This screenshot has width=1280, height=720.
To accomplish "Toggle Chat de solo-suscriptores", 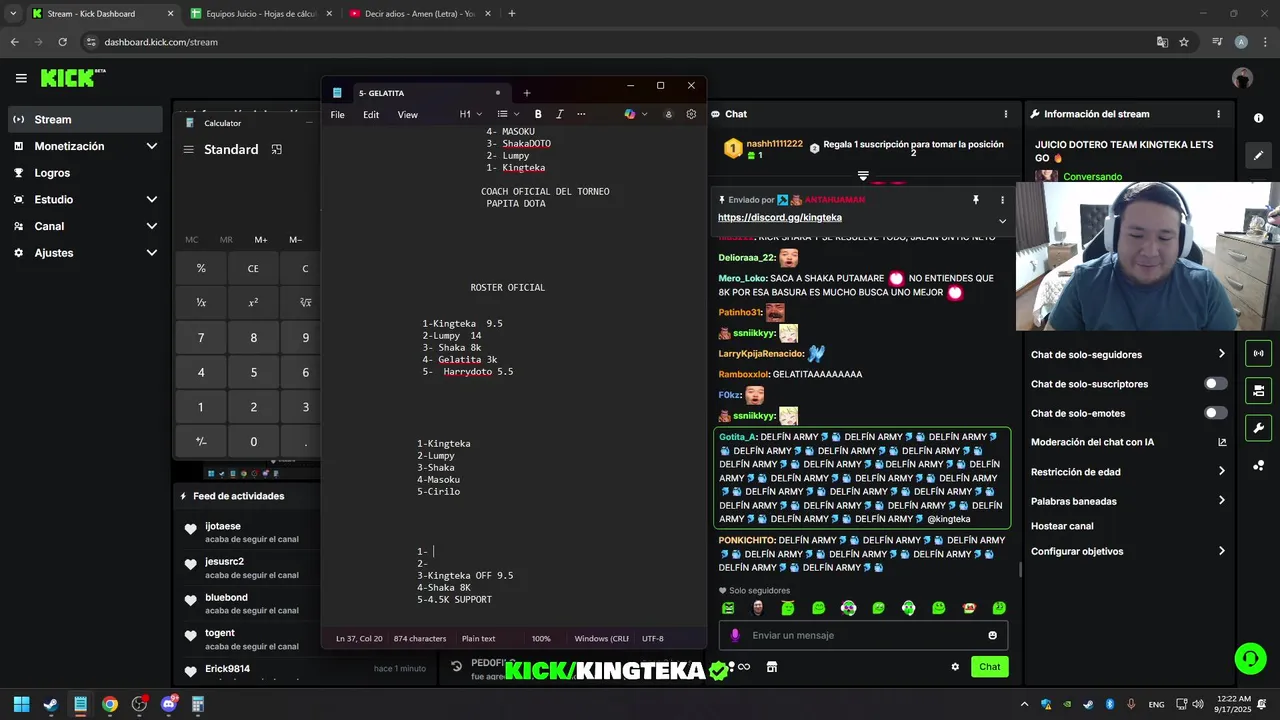I will tap(1215, 384).
